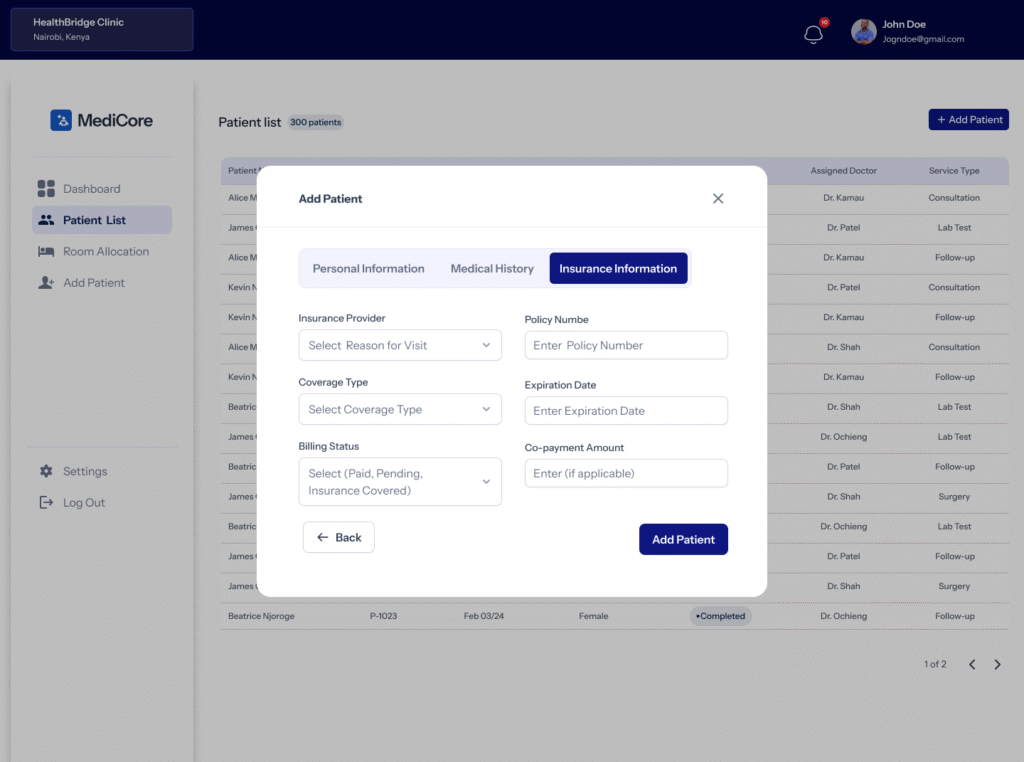Open Settings from the sidebar
This screenshot has height=762, width=1024.
85,471
